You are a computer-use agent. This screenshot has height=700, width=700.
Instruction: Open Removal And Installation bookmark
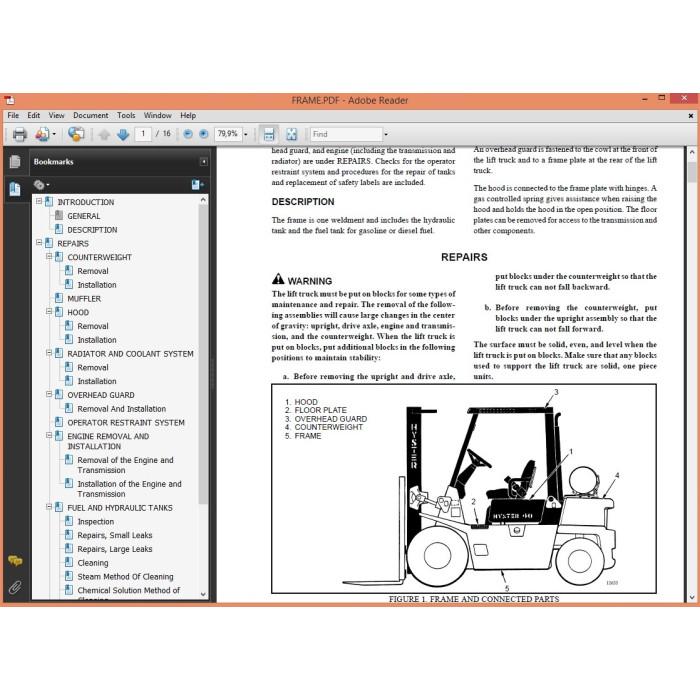pos(121,409)
